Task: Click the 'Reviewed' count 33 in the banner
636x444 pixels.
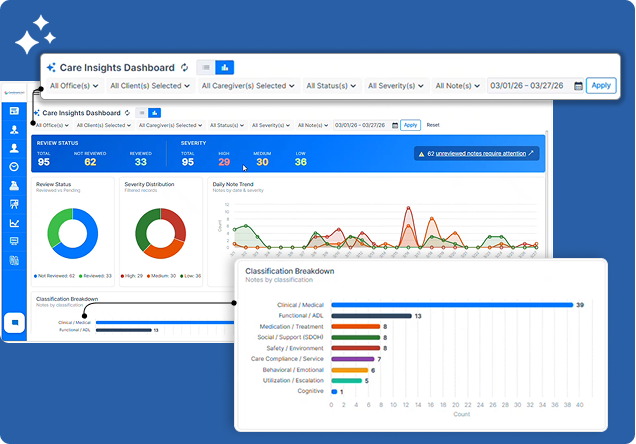Action: pos(140,162)
